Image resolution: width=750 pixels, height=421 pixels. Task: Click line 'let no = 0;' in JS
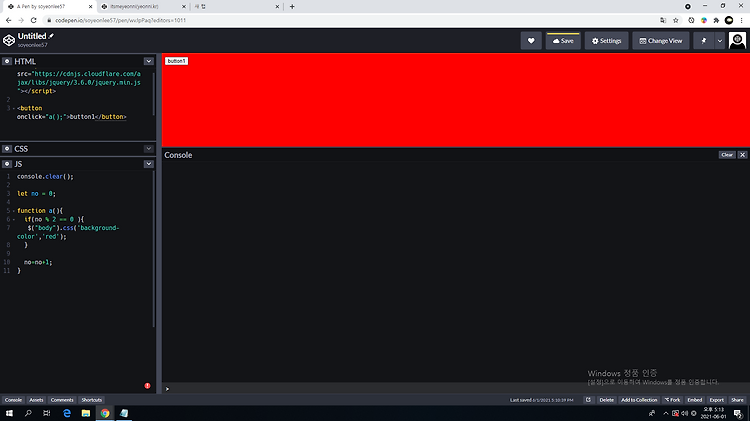36,194
